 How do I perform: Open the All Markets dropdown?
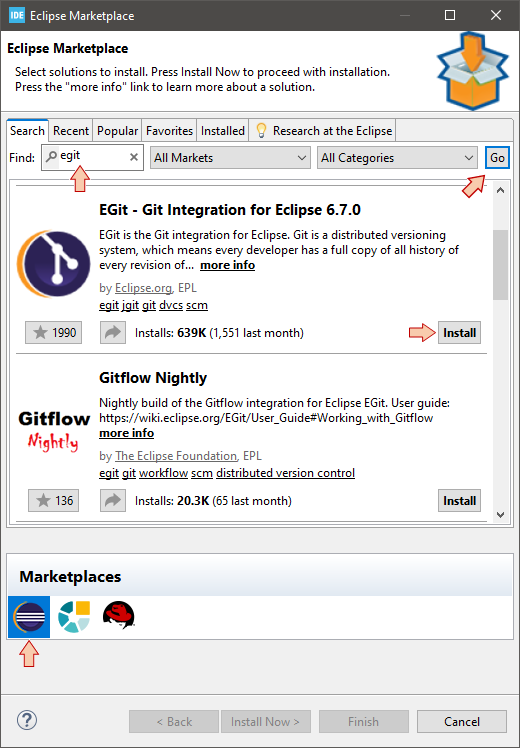point(230,157)
